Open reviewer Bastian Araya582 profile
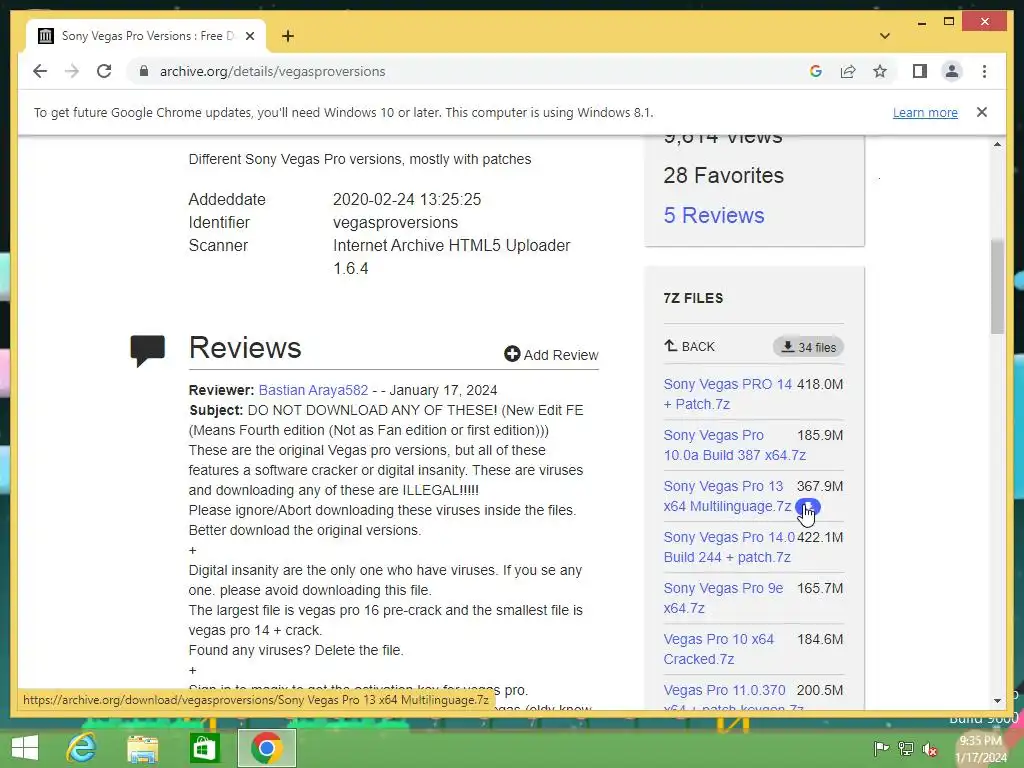Image resolution: width=1024 pixels, height=768 pixels. 313,390
